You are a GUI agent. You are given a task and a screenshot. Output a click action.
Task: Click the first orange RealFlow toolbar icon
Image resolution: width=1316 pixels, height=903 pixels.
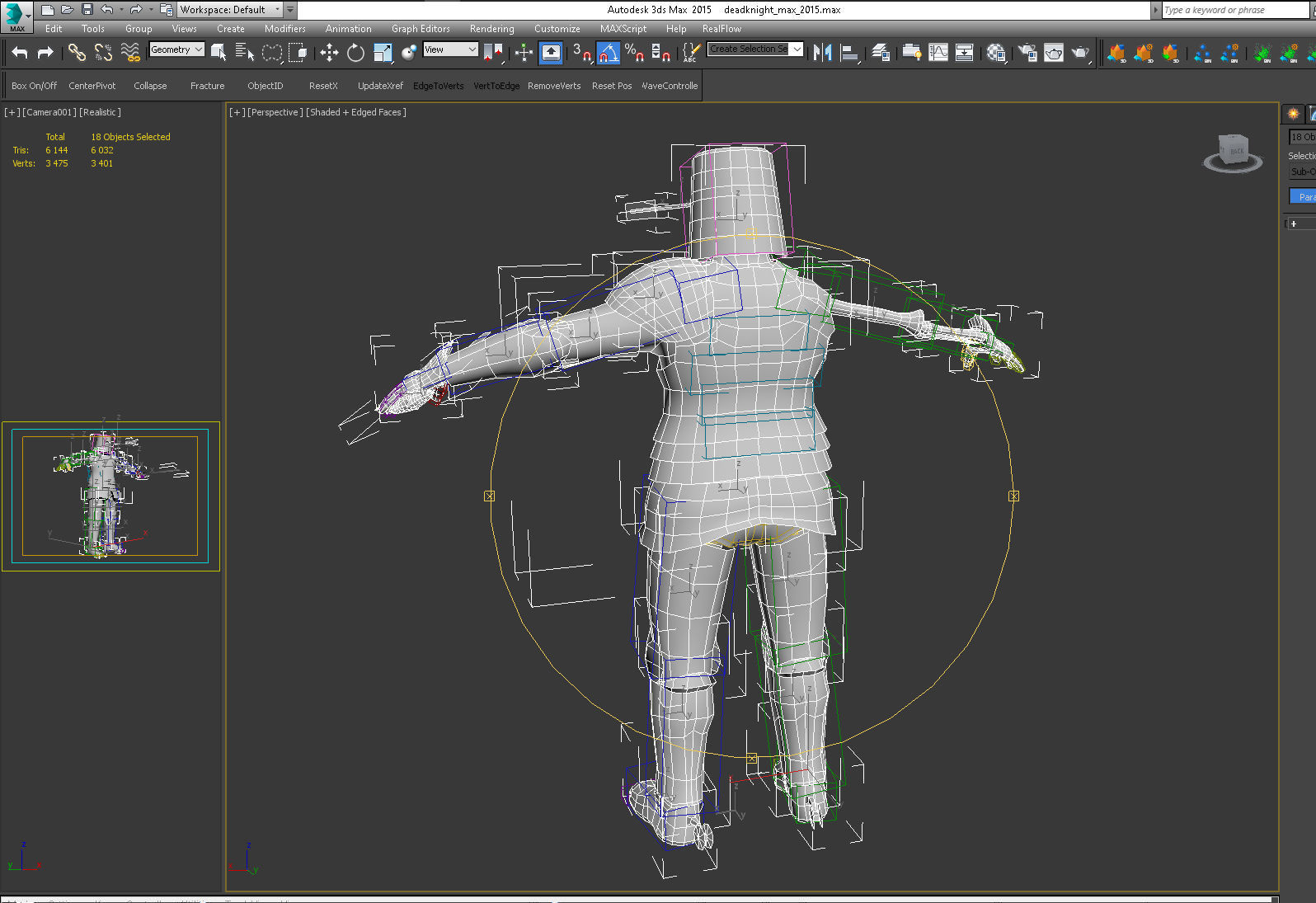click(1116, 53)
